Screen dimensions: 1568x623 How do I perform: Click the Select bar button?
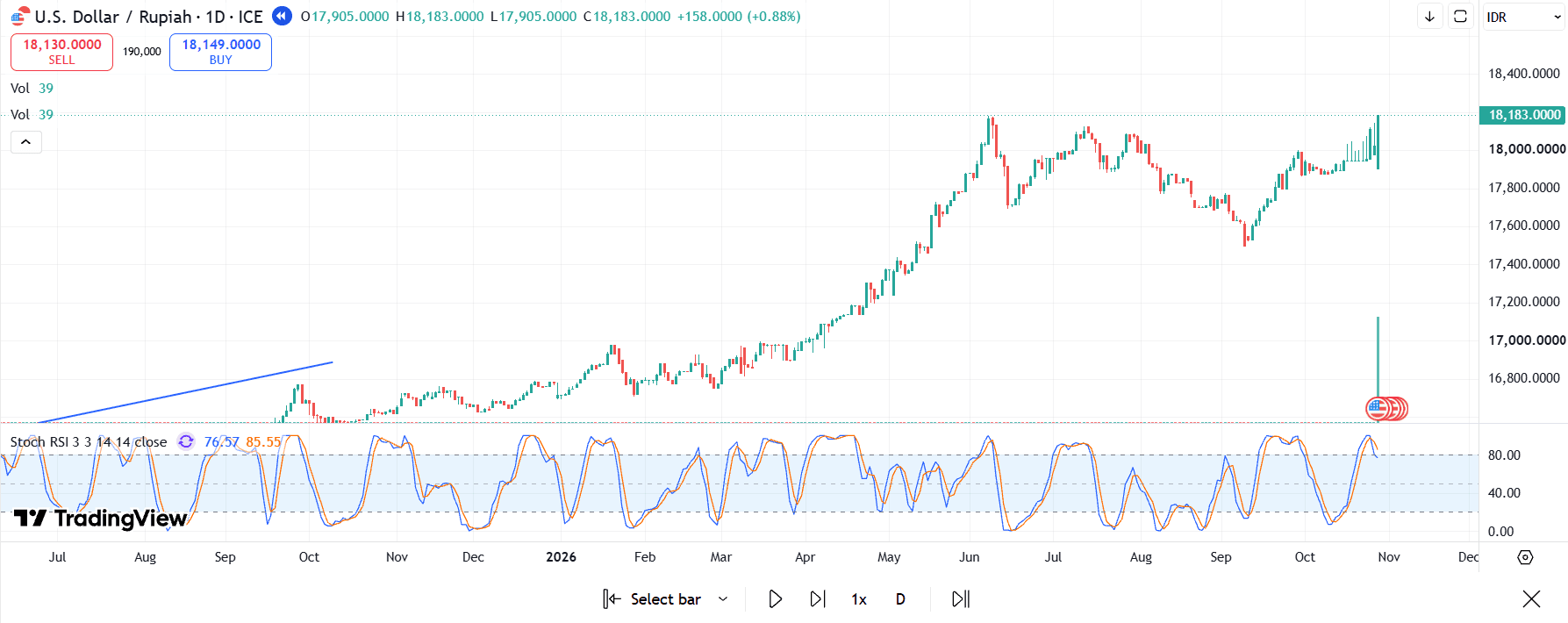pos(653,599)
